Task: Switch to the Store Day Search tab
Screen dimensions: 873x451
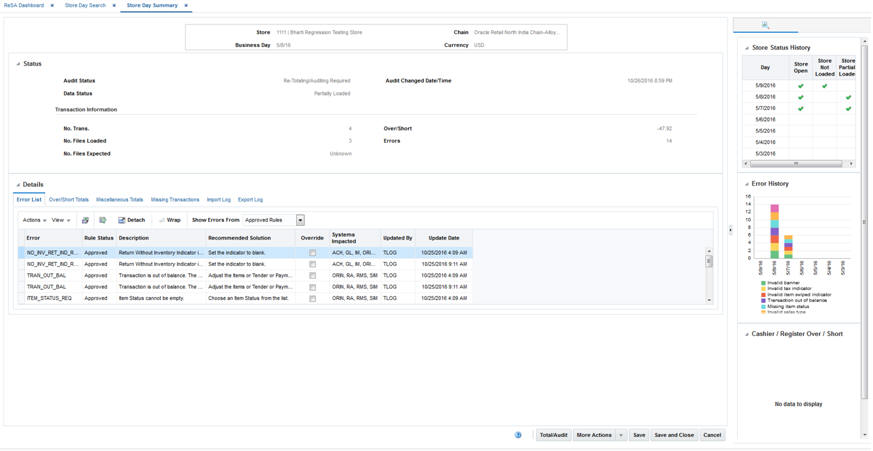Action: [x=85, y=5]
